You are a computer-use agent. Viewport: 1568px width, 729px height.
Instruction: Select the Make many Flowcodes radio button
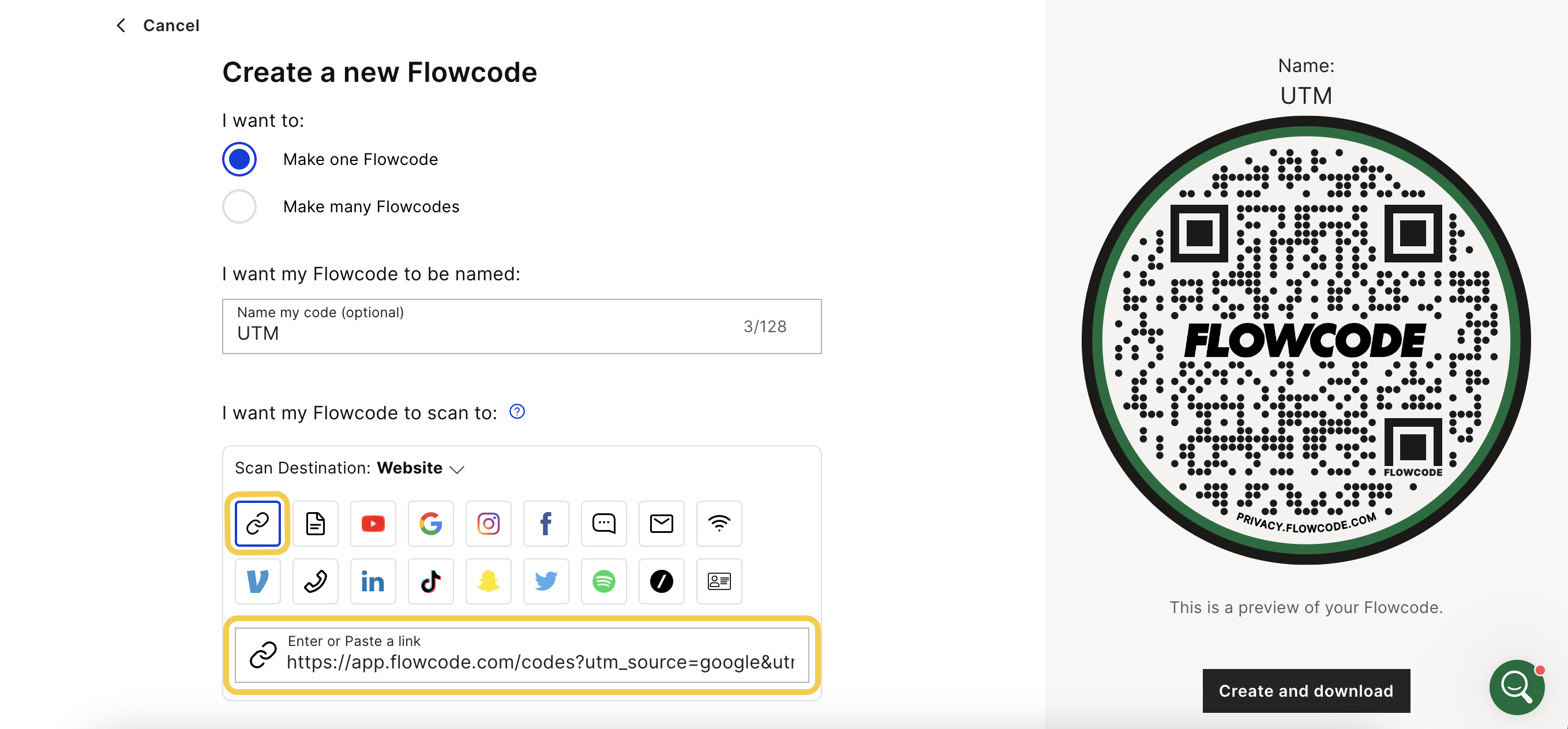pyautogui.click(x=239, y=207)
